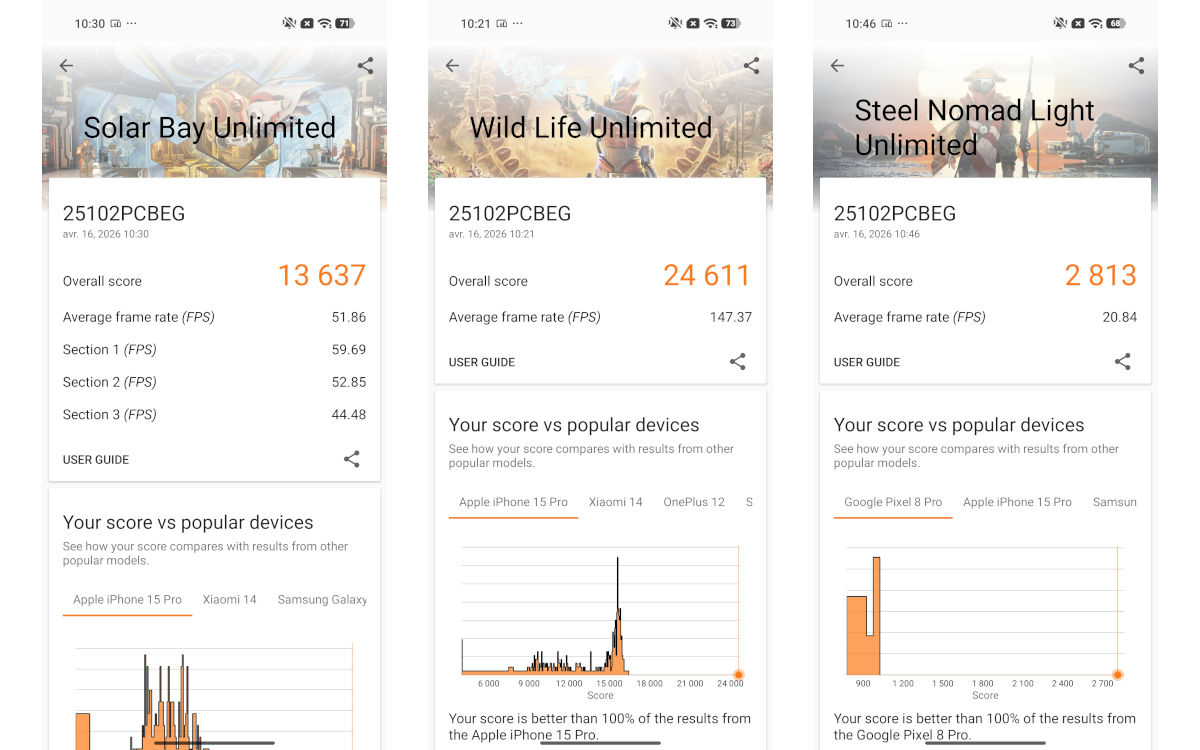Share the 13 637 score result card
The image size is (1200, 750).
tap(351, 459)
